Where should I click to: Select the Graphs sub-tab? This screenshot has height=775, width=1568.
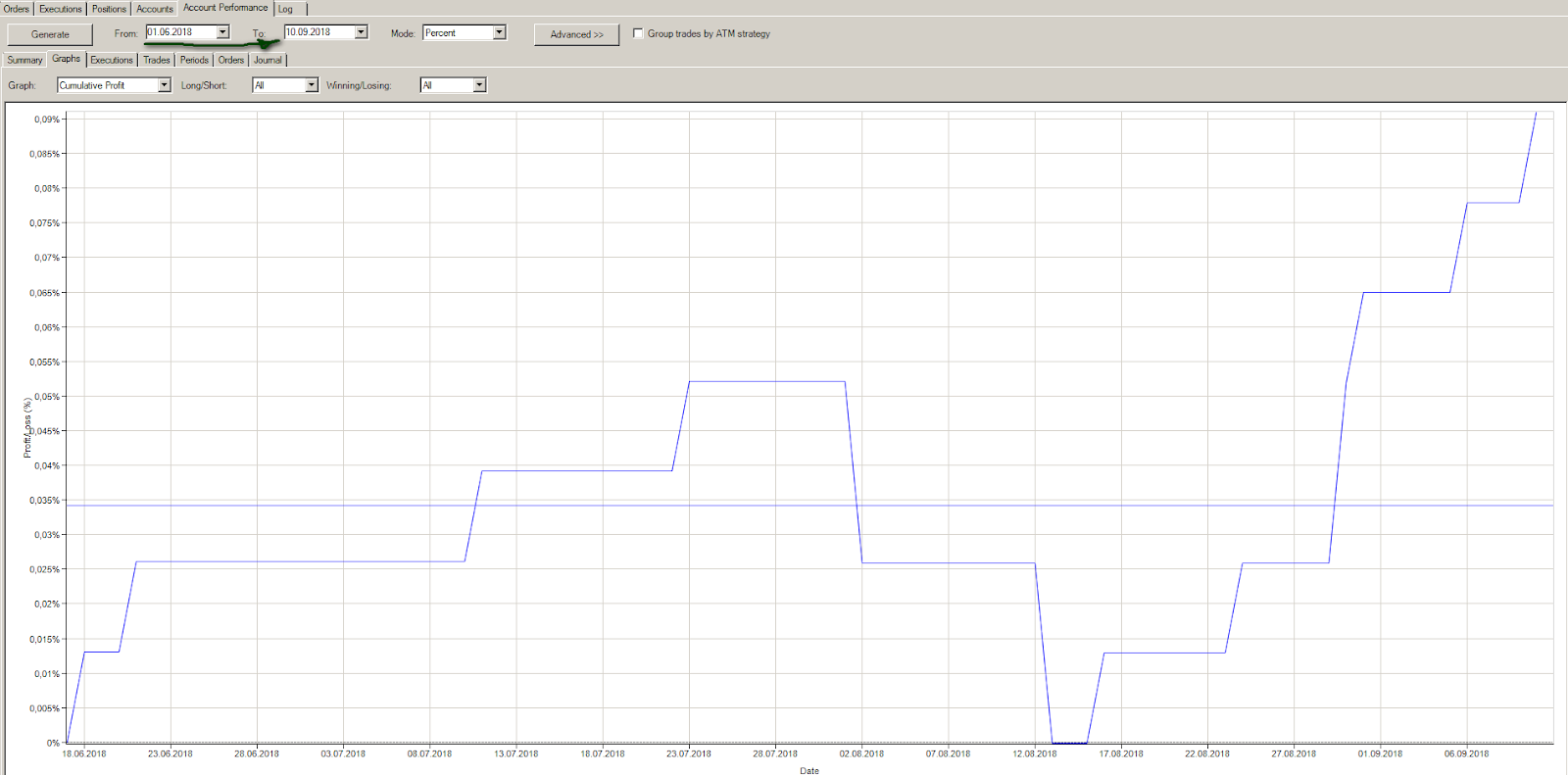67,59
